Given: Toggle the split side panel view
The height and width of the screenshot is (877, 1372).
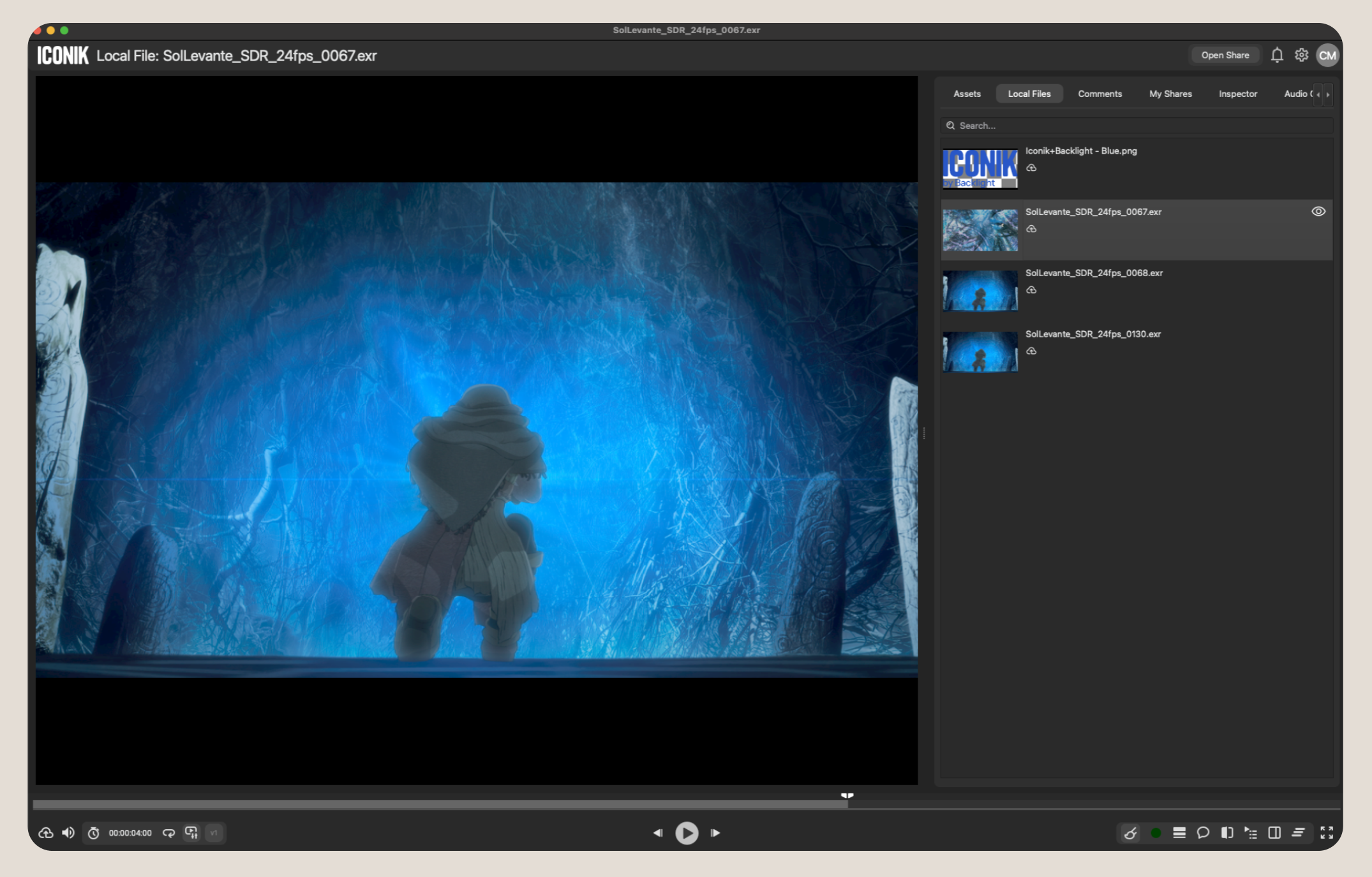Looking at the screenshot, I should pos(1274,833).
